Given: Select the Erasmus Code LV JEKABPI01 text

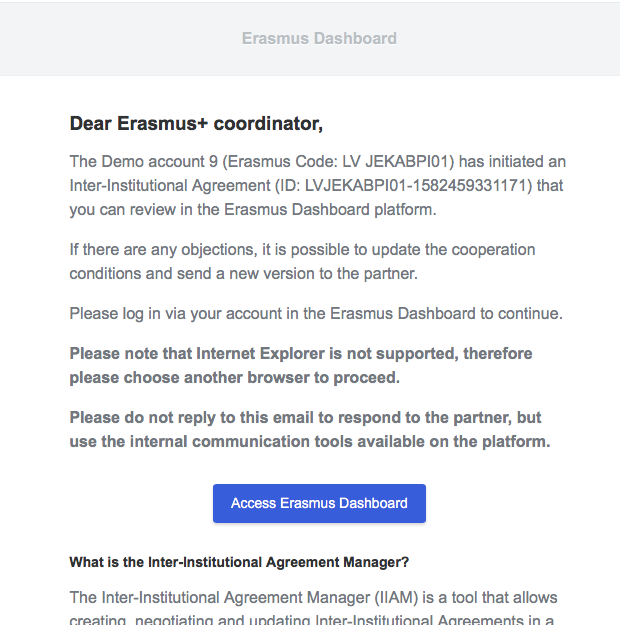Looking at the screenshot, I should (341, 162).
